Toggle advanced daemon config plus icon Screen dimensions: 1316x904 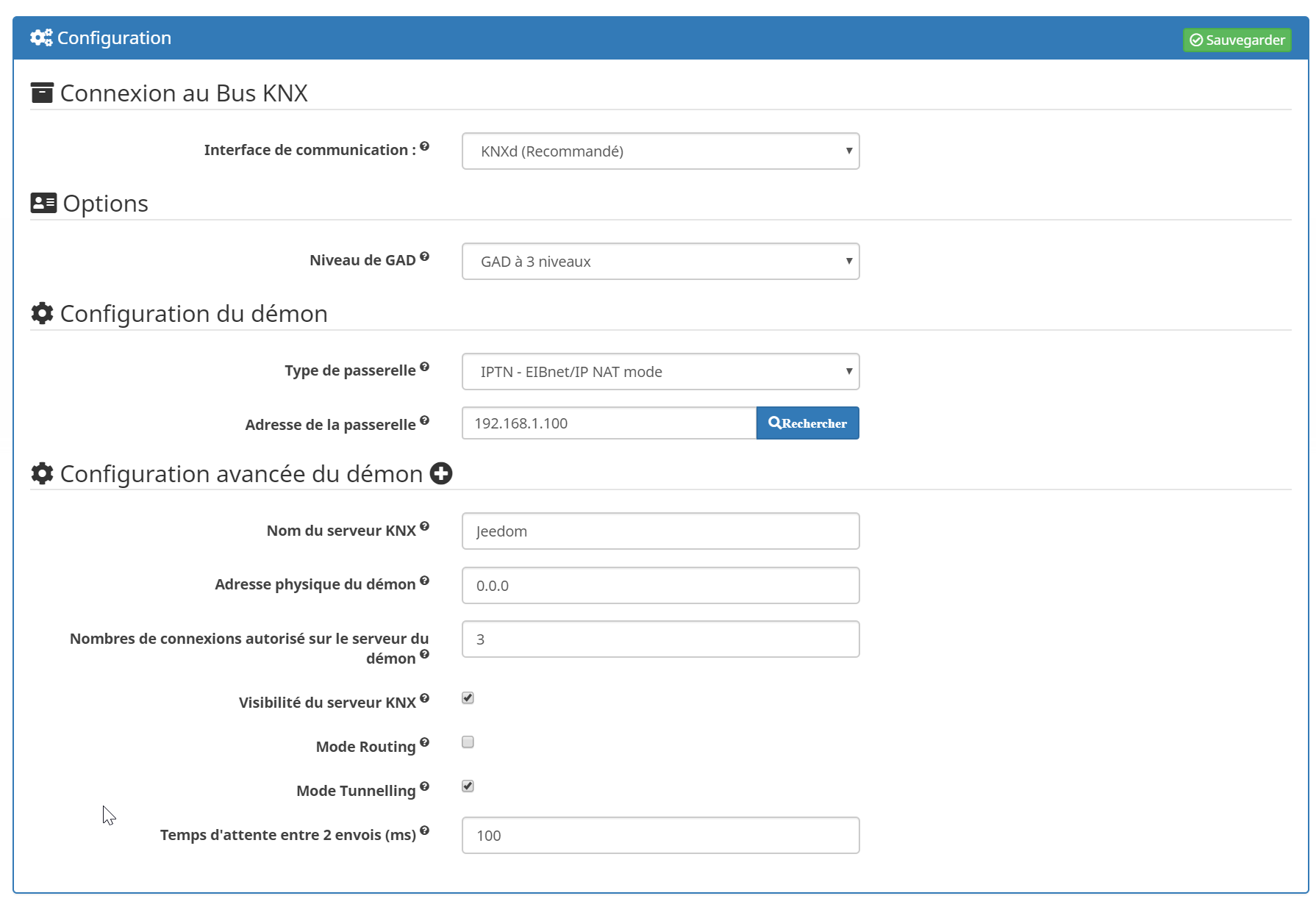tap(441, 474)
